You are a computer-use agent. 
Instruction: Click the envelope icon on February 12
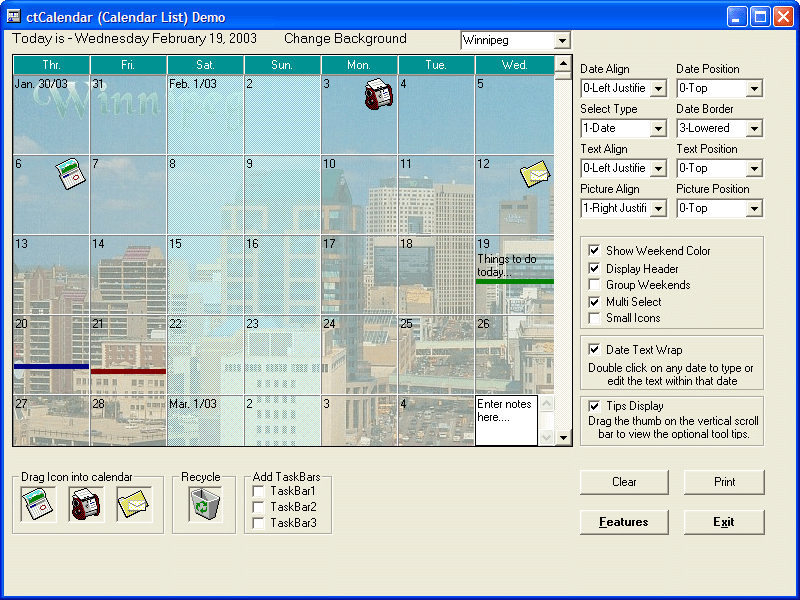[x=535, y=174]
